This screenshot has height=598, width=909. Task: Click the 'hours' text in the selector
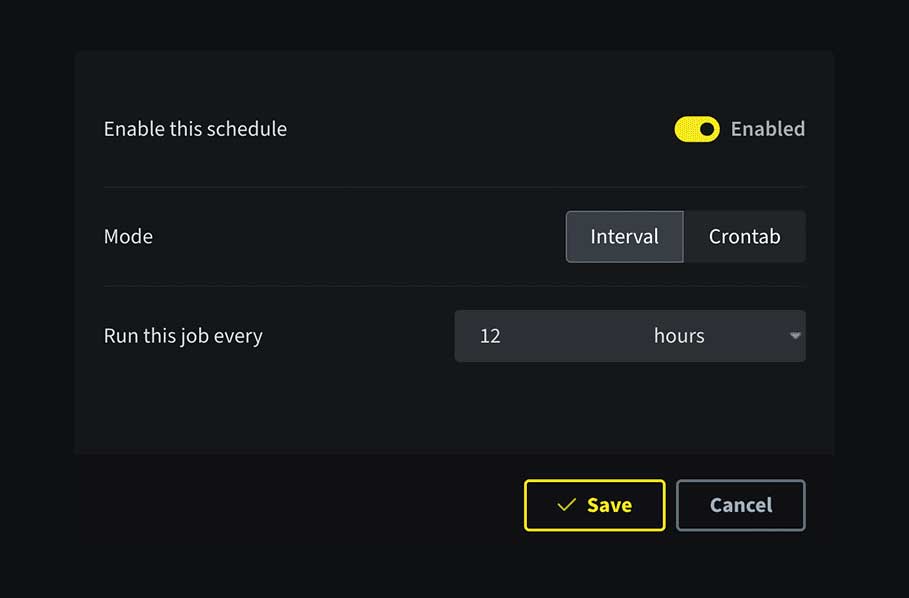679,336
